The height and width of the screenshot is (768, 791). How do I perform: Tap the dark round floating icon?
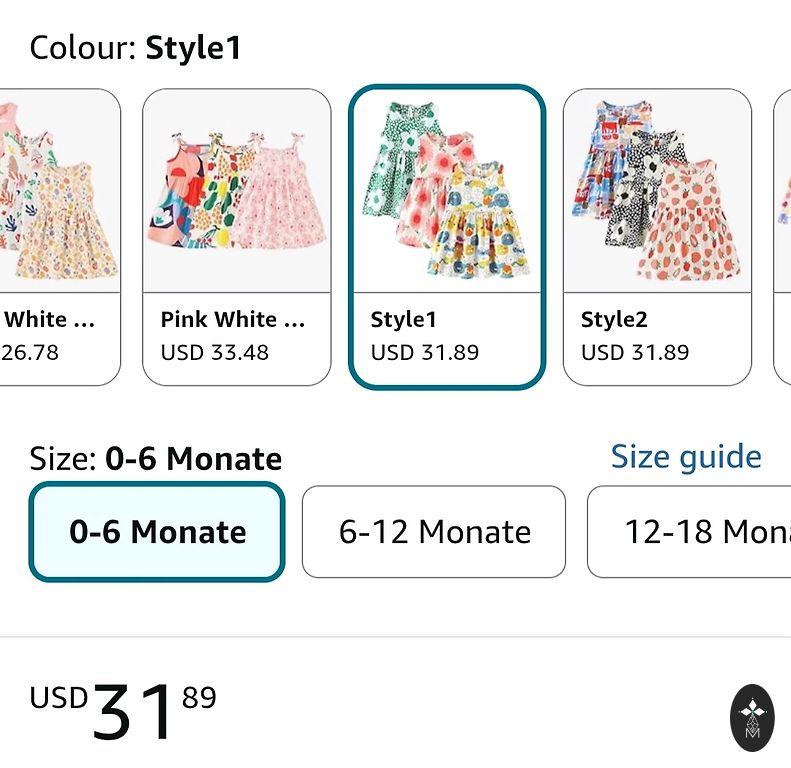[752, 718]
